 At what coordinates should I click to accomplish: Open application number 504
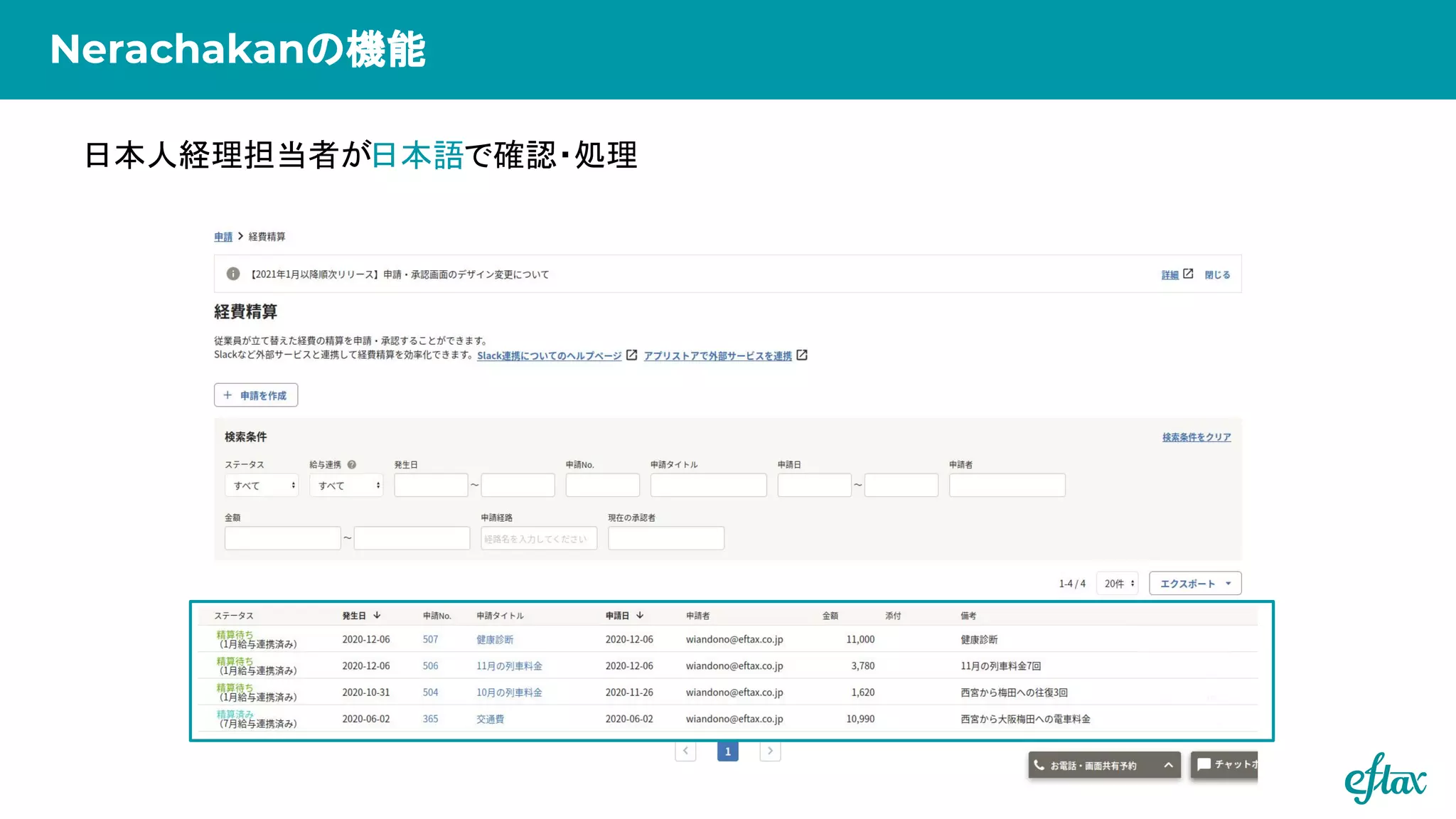[430, 692]
